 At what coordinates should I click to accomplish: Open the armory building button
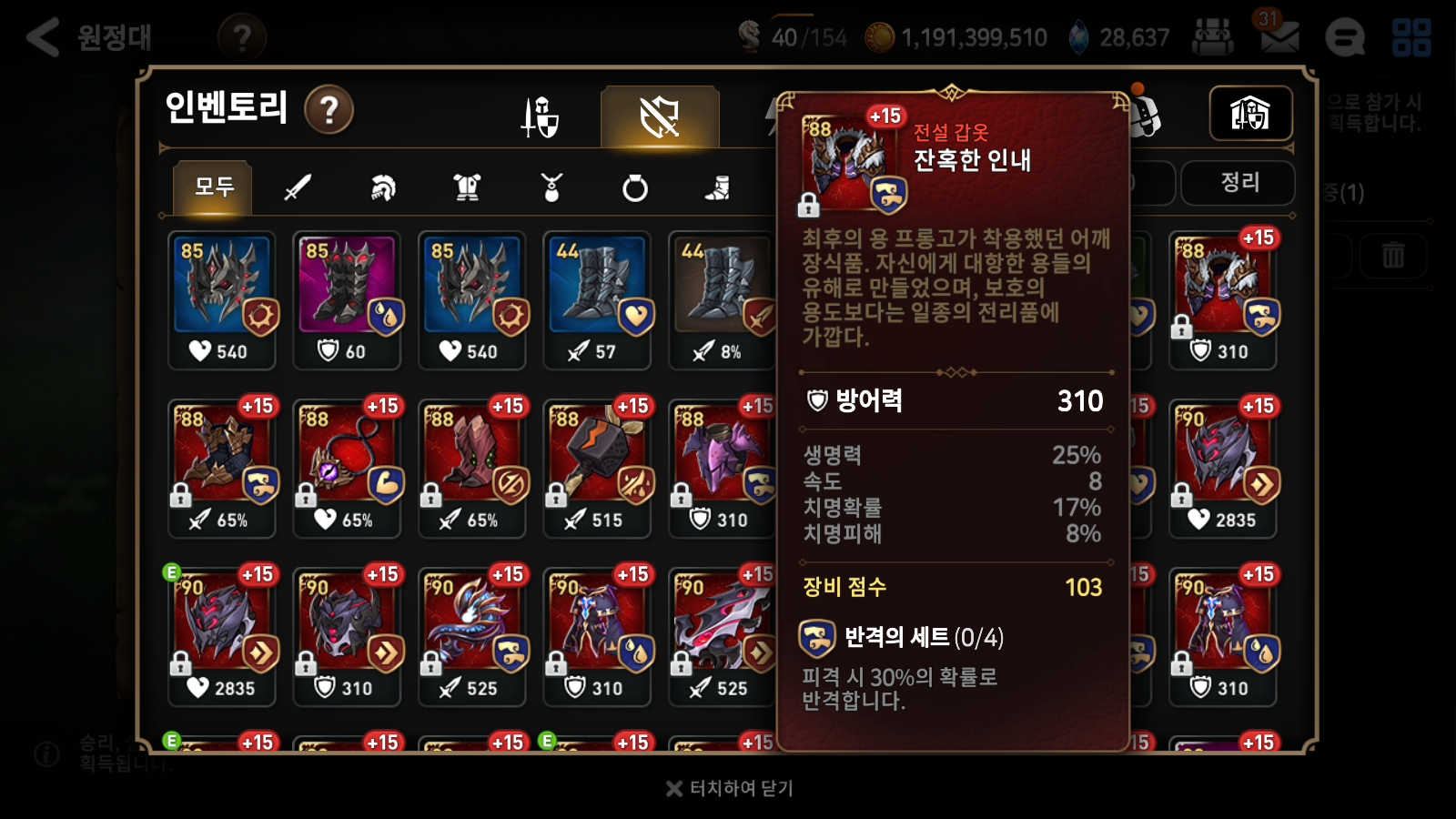pyautogui.click(x=1250, y=114)
